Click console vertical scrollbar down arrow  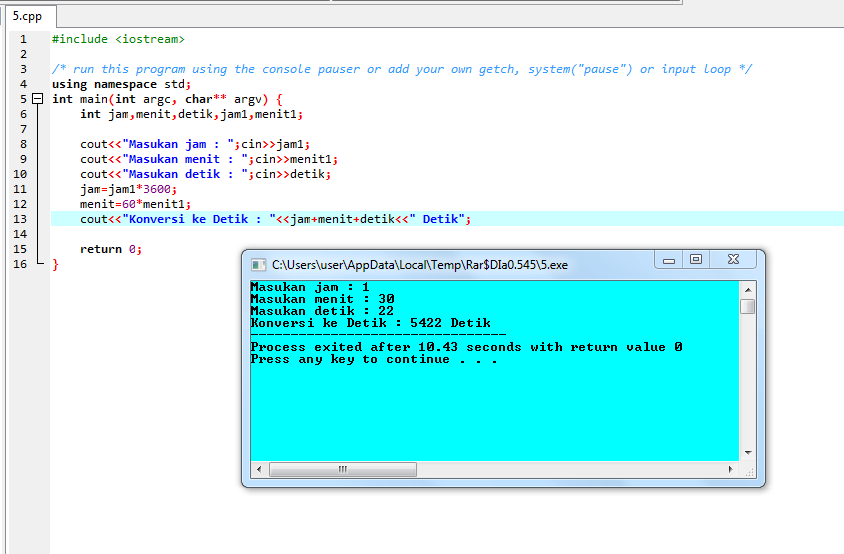point(748,453)
